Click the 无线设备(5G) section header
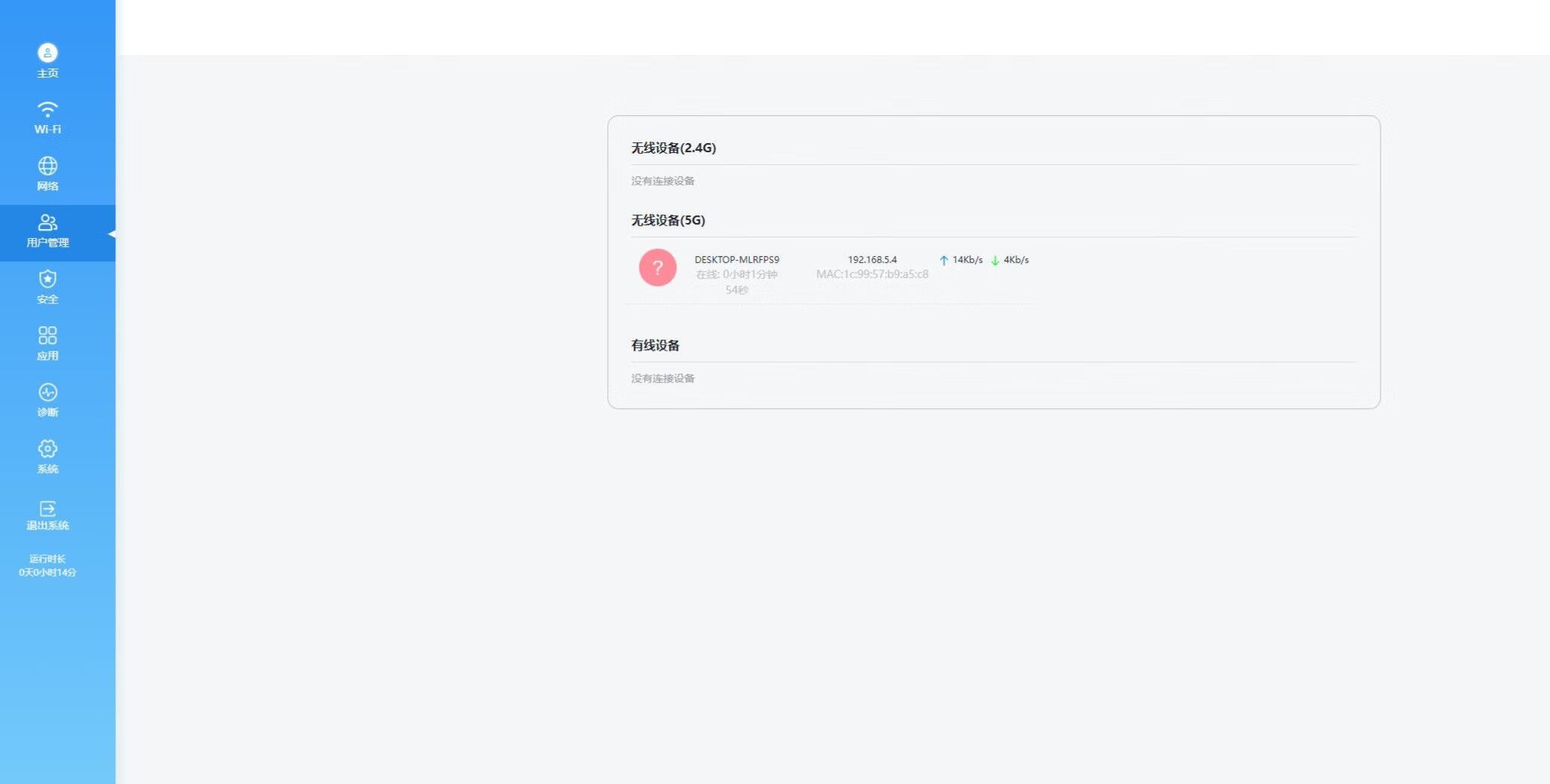This screenshot has width=1550, height=784. click(x=668, y=221)
